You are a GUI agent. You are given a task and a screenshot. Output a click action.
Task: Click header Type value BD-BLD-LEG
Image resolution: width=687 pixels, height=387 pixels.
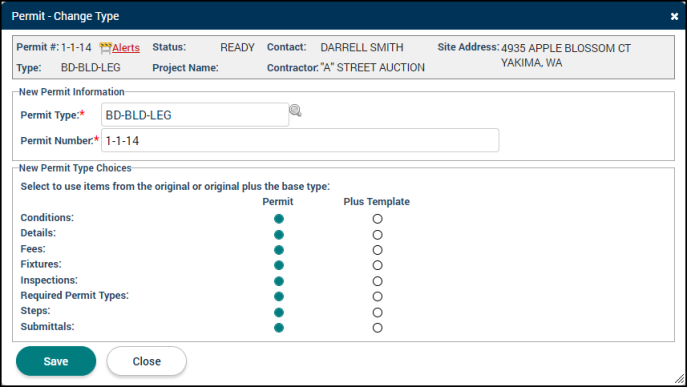click(91, 67)
